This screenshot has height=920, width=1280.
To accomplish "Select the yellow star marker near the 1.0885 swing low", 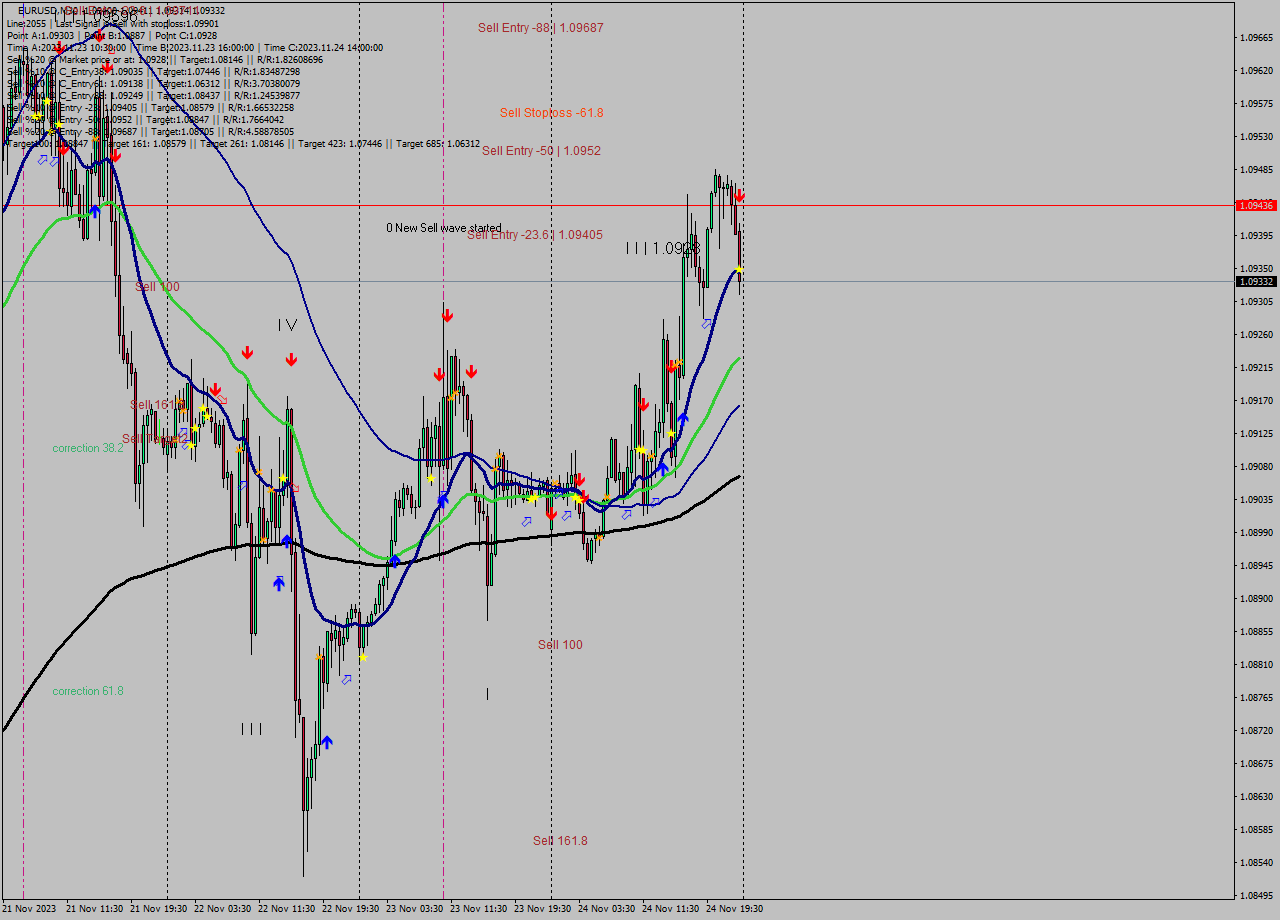I will coord(363,658).
